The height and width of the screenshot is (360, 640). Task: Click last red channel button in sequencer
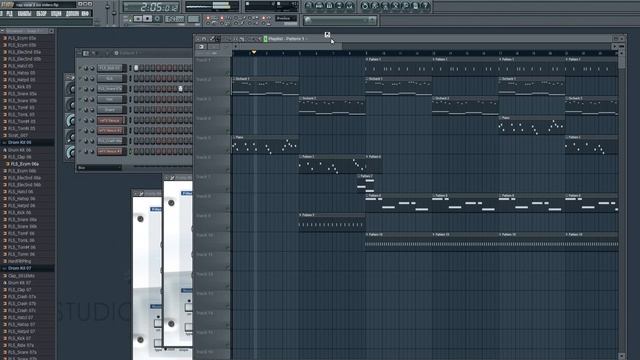110,151
